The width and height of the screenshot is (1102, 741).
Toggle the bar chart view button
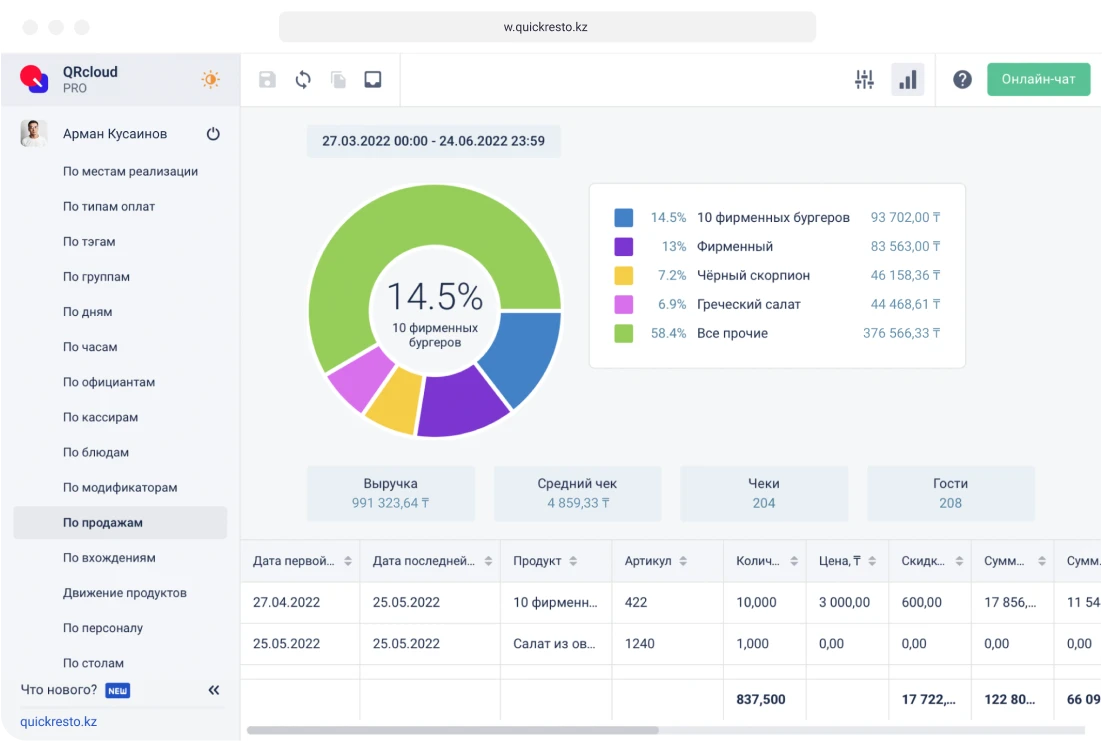pos(907,80)
